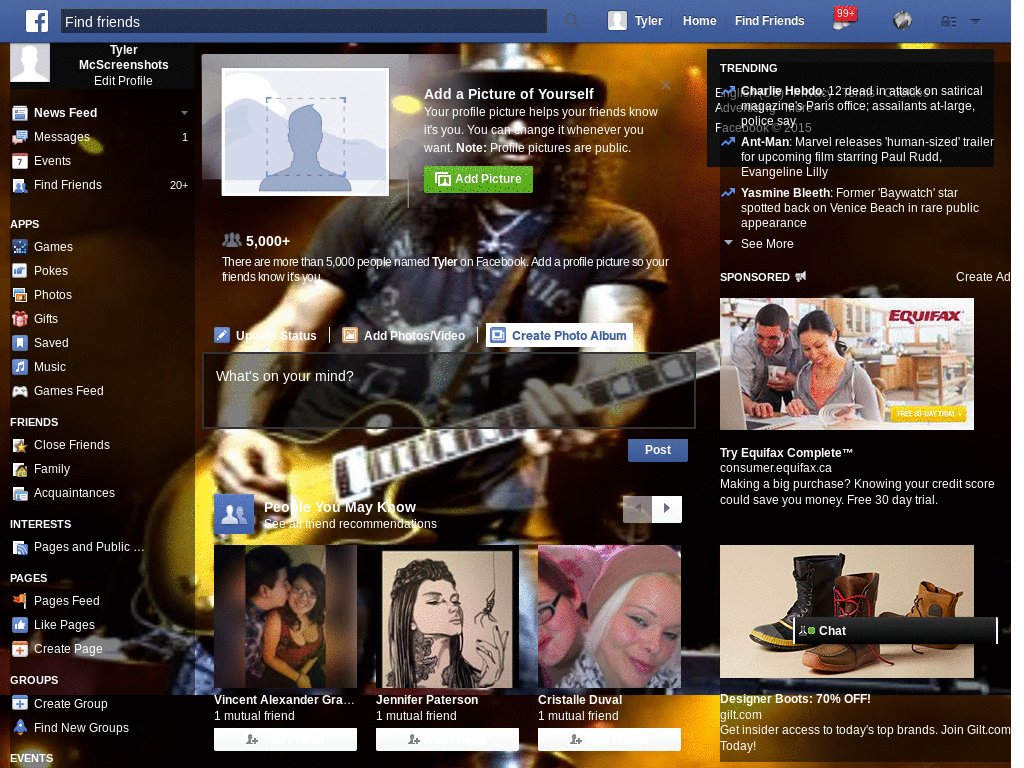Open the notifications flag with 99+ badge
Image resolution: width=1024 pixels, height=768 pixels.
pyautogui.click(x=844, y=20)
